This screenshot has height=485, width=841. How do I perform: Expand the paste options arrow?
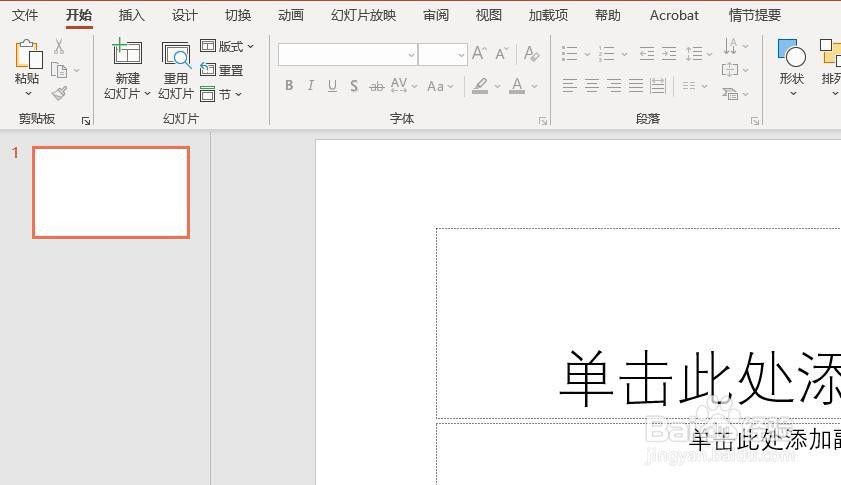click(x=28, y=93)
